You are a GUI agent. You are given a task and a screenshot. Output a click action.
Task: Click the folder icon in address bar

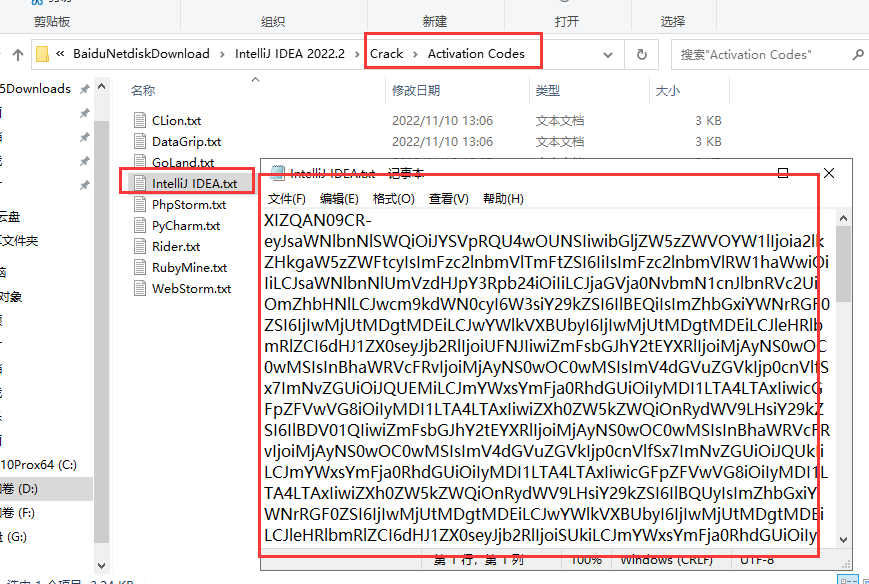tap(42, 54)
